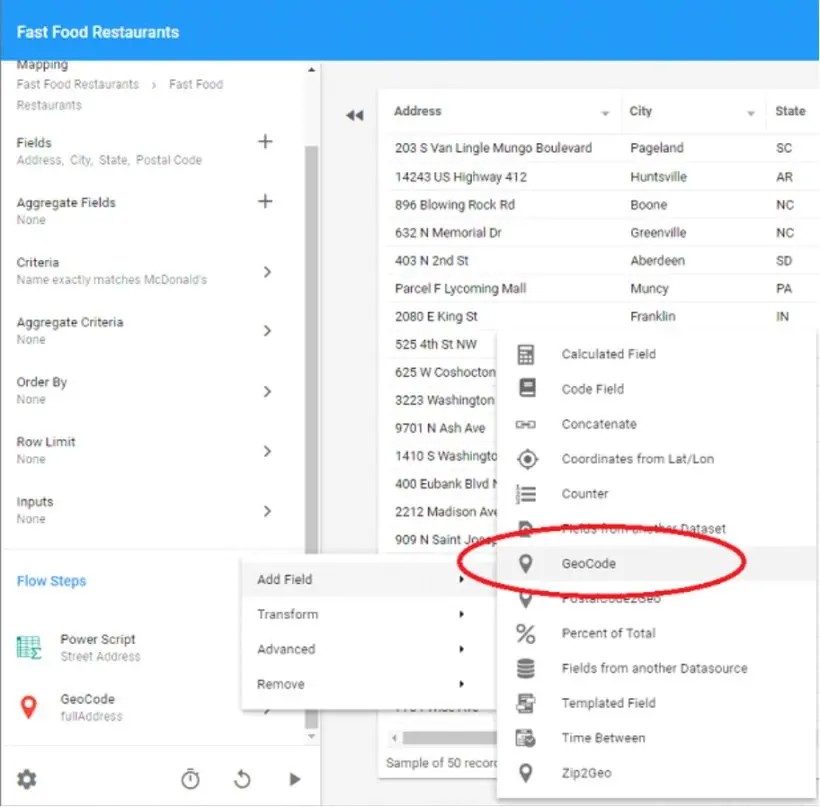The width and height of the screenshot is (820, 807).
Task: Click the Templated Field icon
Action: tap(526, 703)
